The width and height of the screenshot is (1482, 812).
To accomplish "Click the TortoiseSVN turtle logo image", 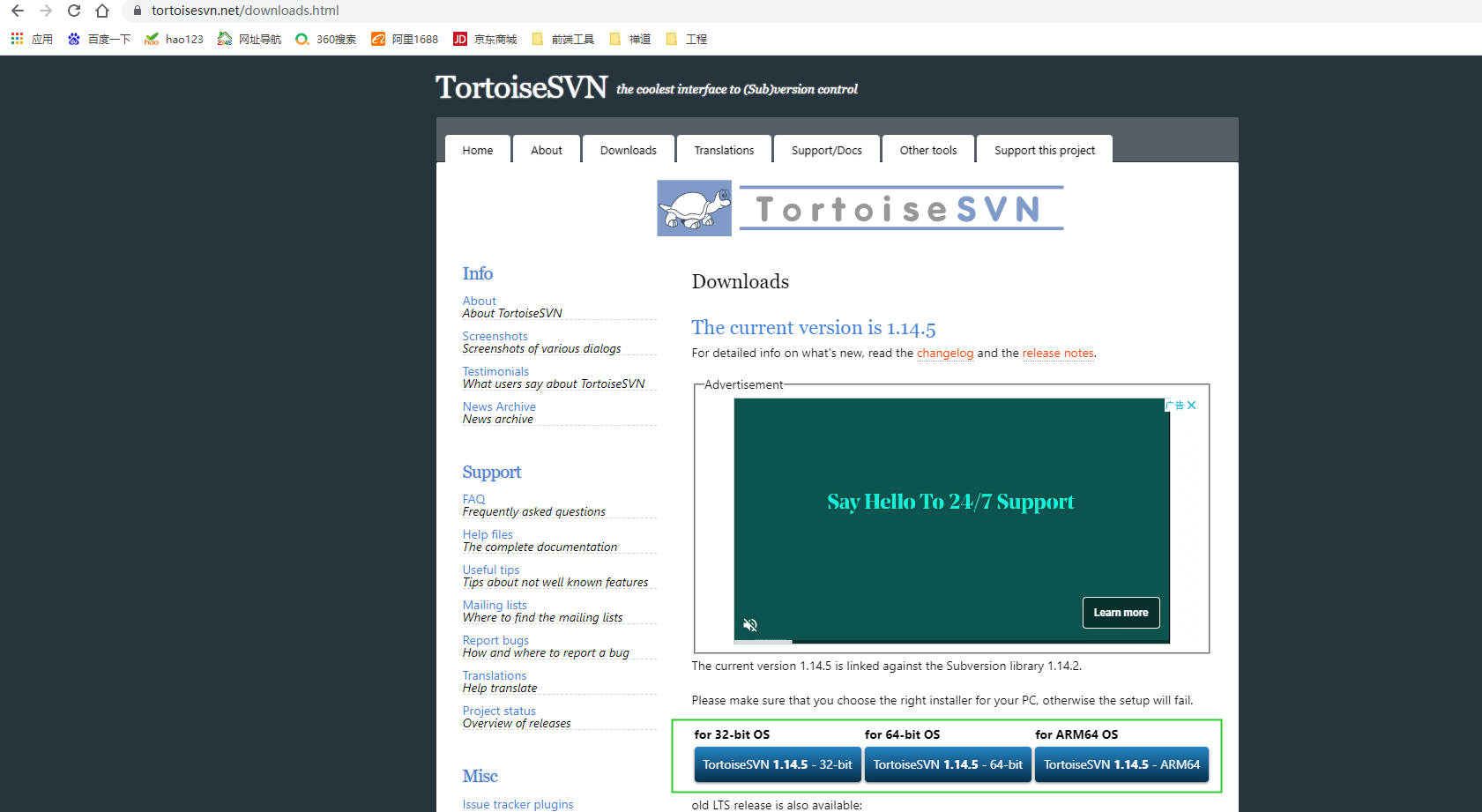I will pos(694,208).
